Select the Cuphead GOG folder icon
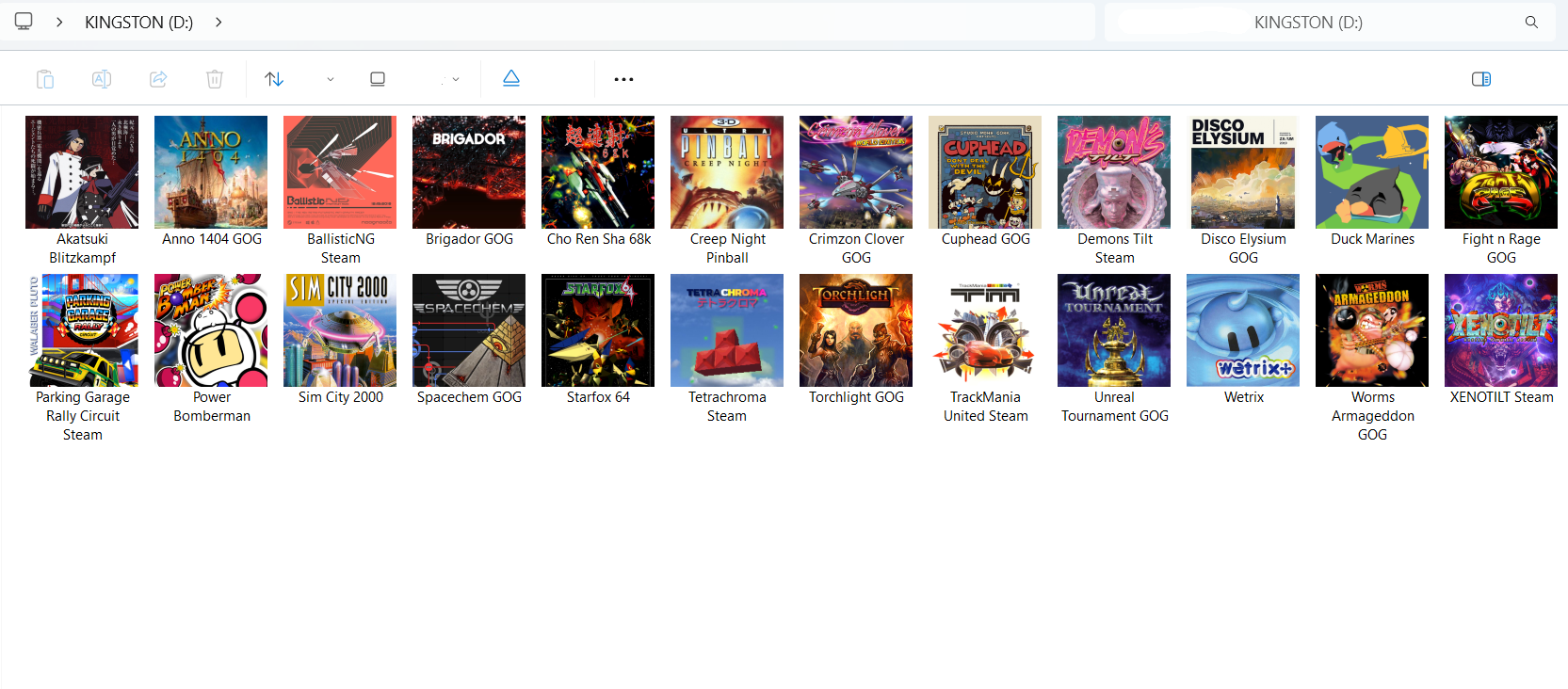 click(985, 172)
